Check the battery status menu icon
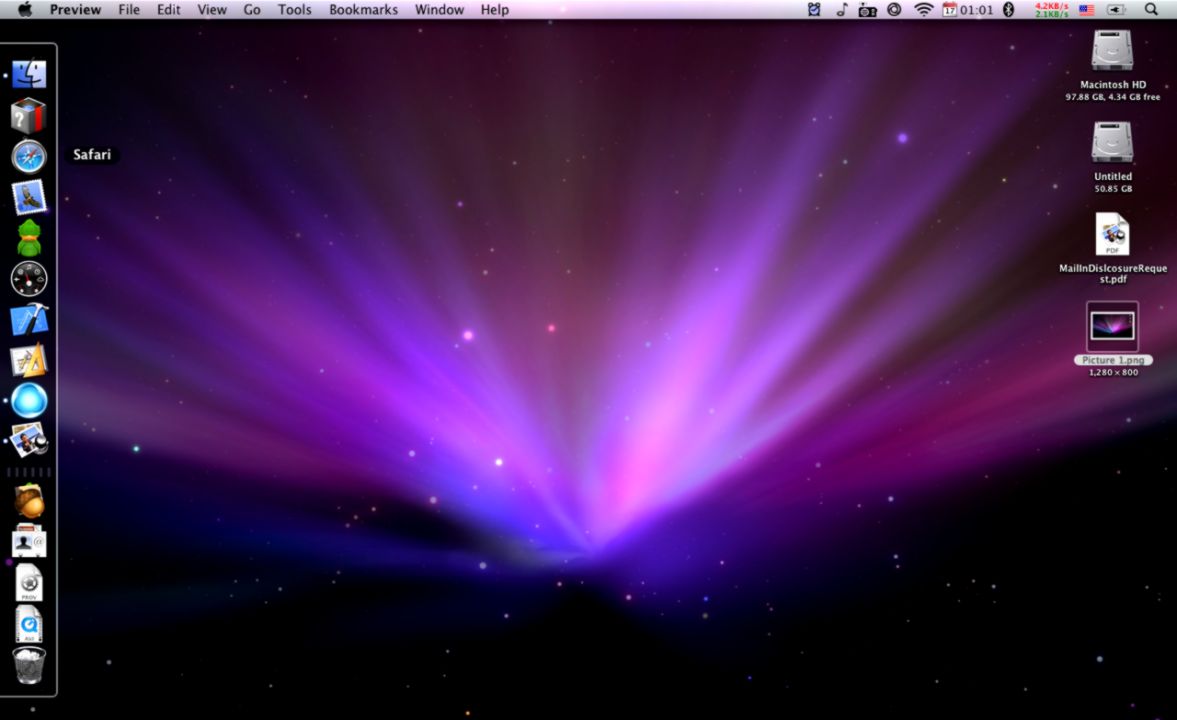The height and width of the screenshot is (720, 1177). click(1117, 9)
